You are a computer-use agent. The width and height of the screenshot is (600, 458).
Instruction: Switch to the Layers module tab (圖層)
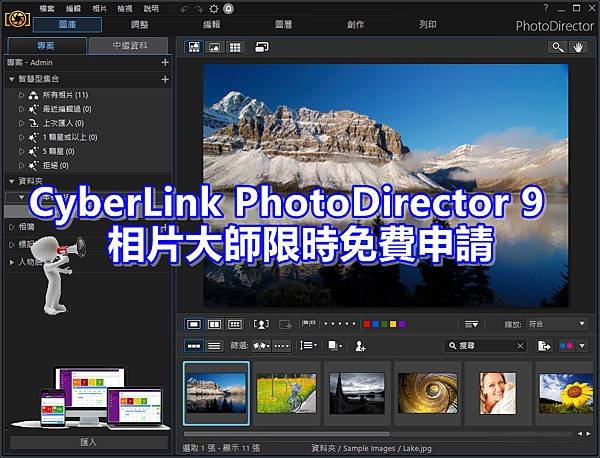284,24
